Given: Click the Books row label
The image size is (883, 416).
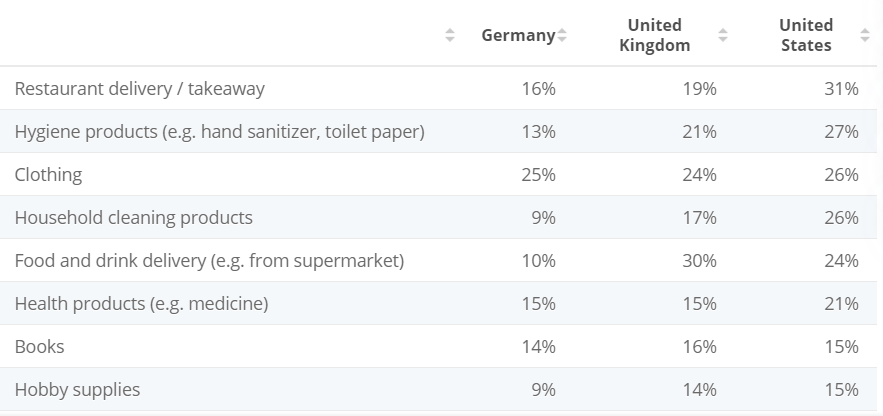Looking at the screenshot, I should coord(39,347).
